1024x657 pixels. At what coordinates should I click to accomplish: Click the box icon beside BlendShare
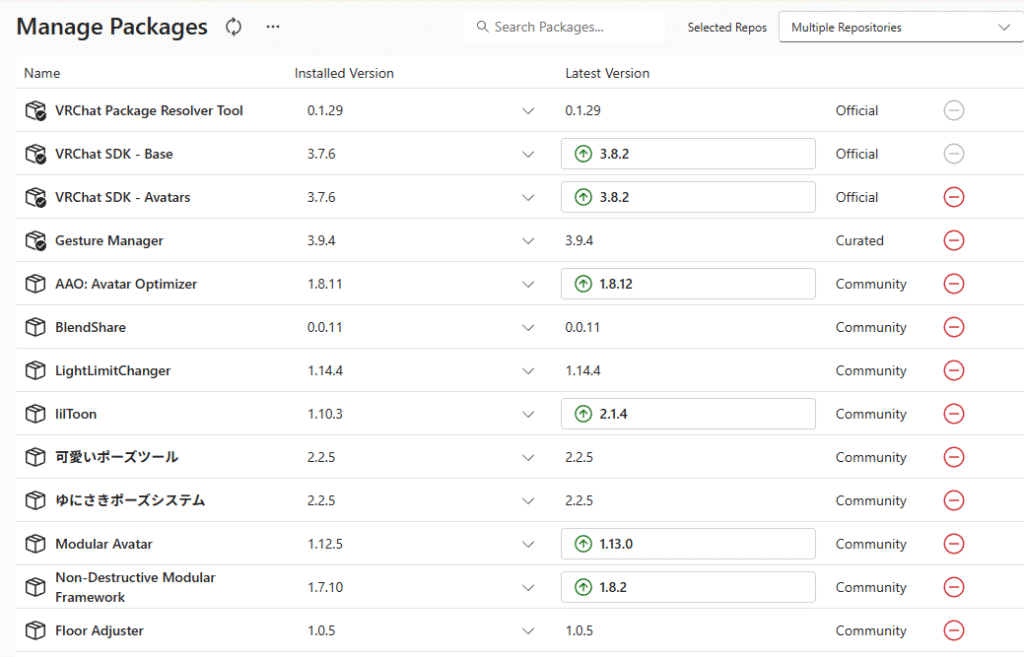point(35,327)
